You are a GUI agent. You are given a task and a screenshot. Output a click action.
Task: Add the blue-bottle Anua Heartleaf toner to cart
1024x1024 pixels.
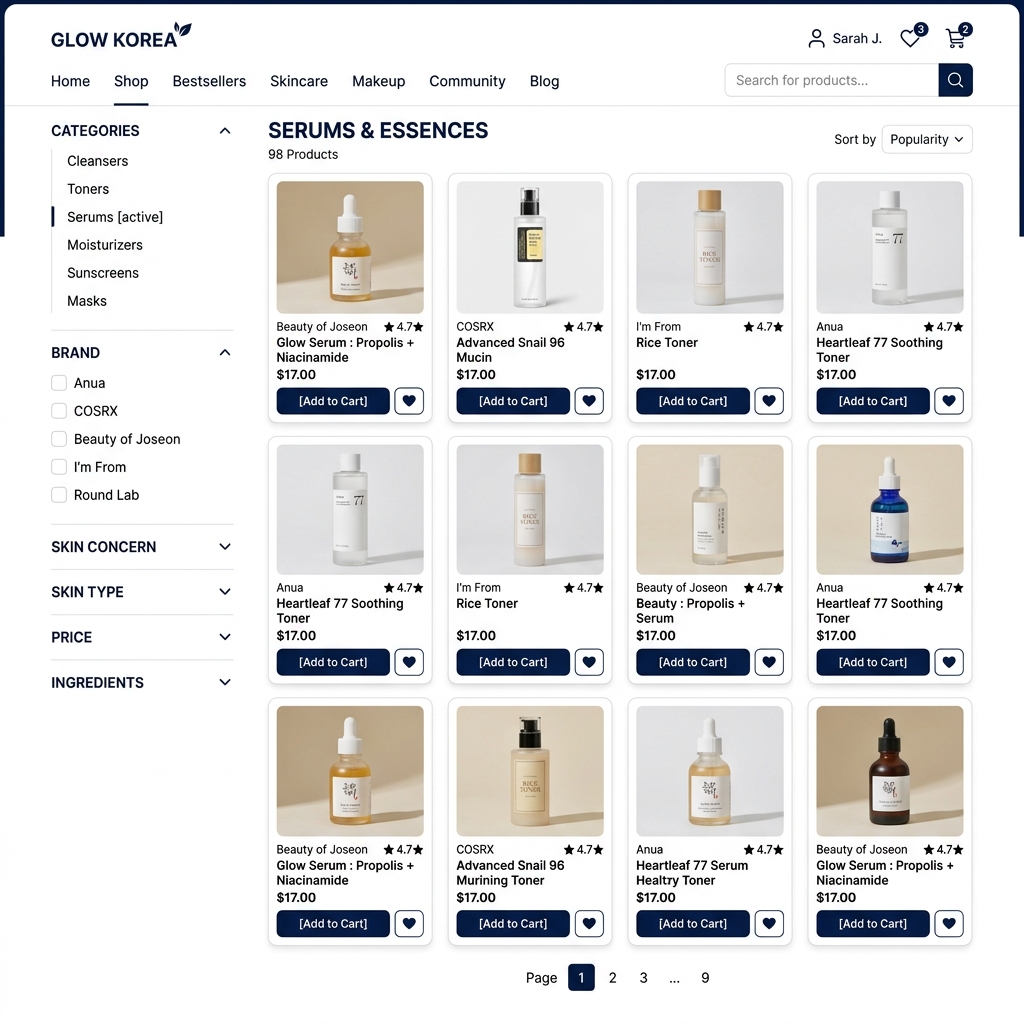[x=872, y=662]
